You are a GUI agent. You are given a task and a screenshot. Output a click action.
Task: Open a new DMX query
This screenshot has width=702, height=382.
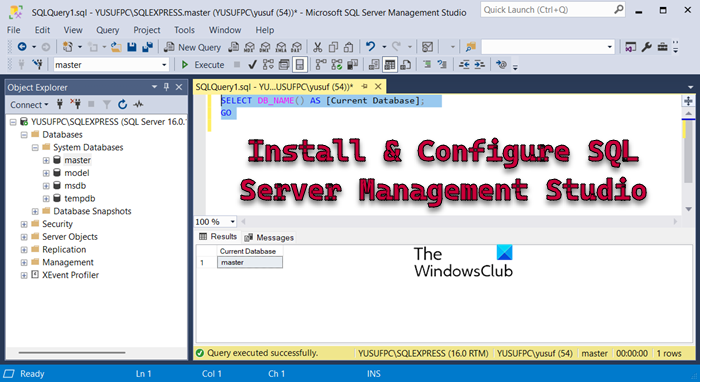click(x=265, y=47)
